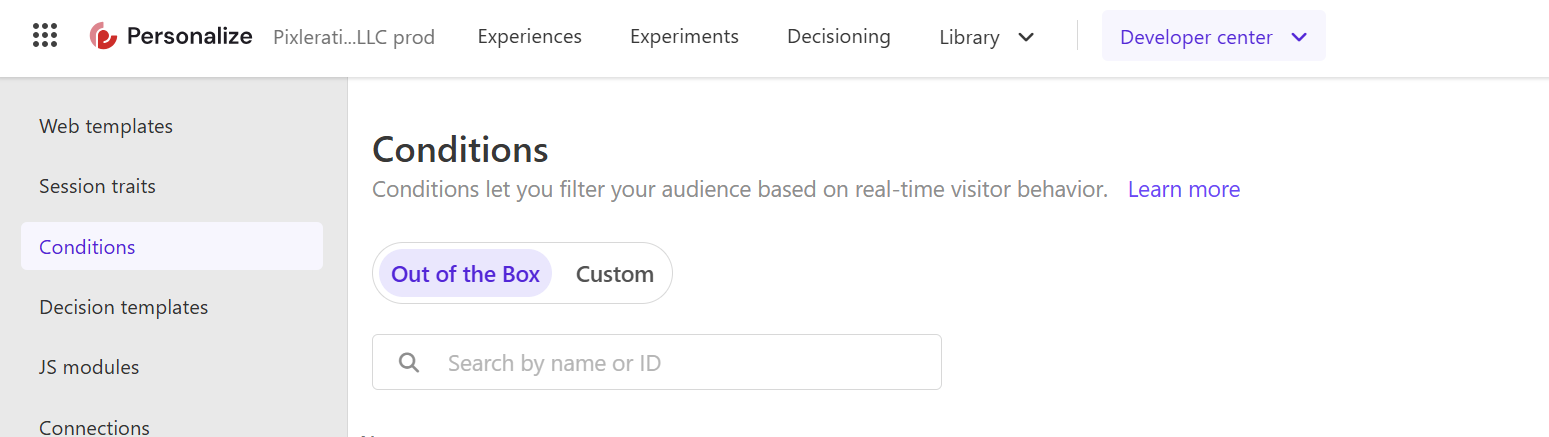Screen dimensions: 1549x437
Task: Expand the Library dropdown menu
Action: coord(986,37)
